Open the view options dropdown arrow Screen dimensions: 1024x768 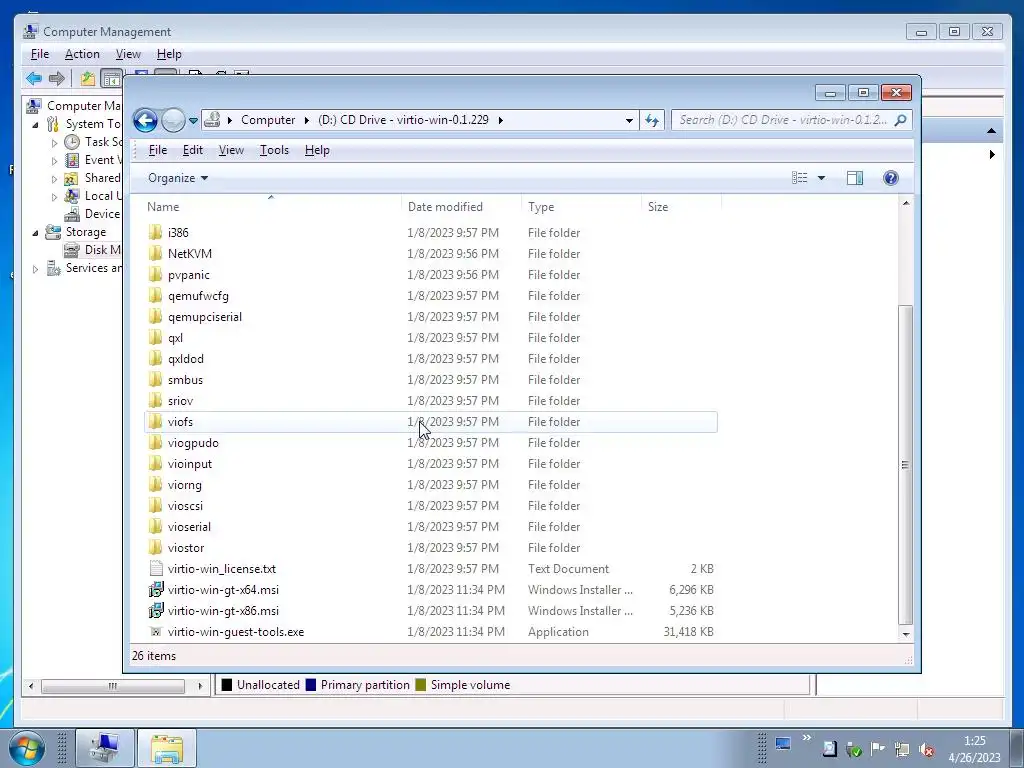(822, 178)
